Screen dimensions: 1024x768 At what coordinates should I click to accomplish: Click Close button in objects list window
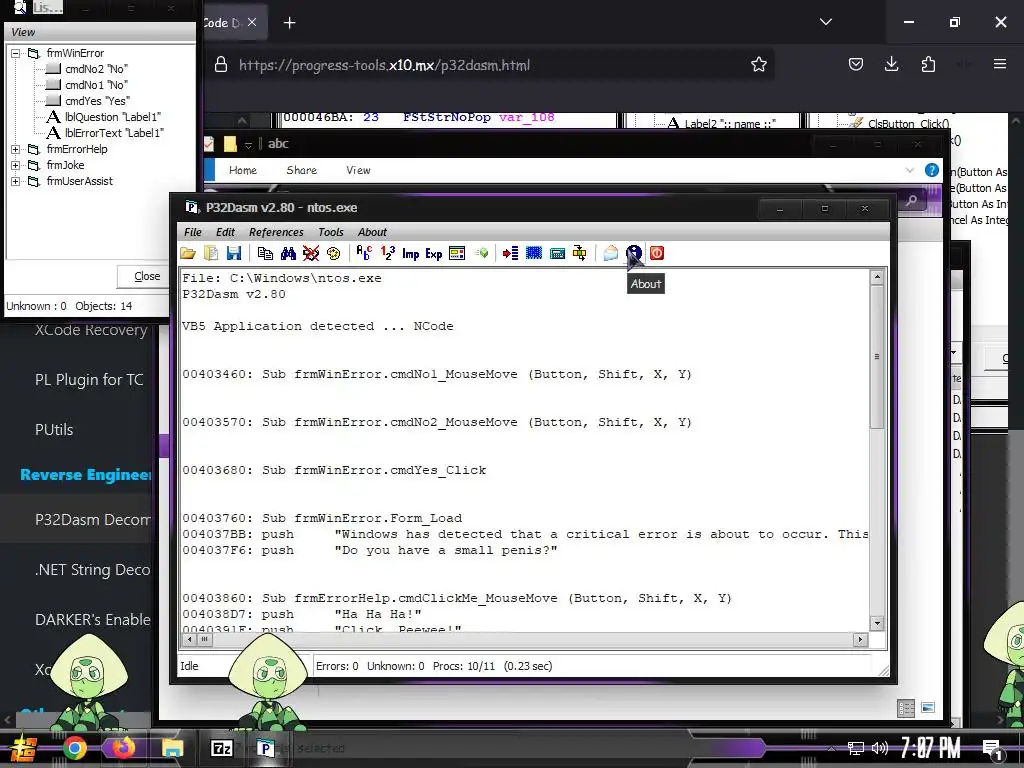pyautogui.click(x=146, y=276)
